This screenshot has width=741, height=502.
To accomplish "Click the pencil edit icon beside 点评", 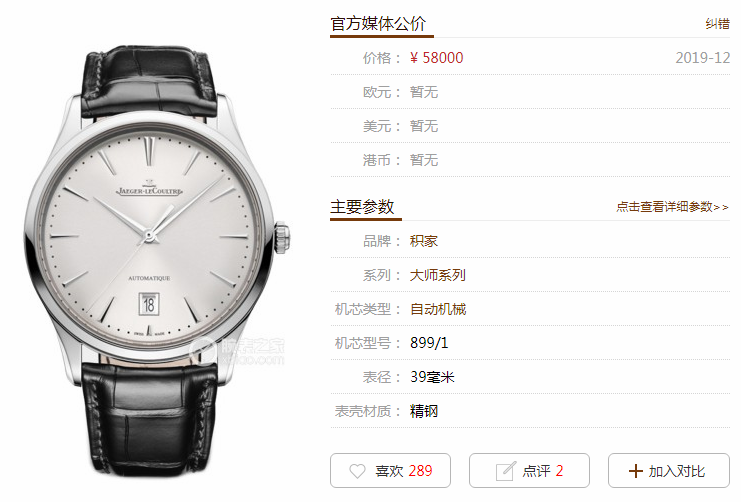I will pos(506,471).
